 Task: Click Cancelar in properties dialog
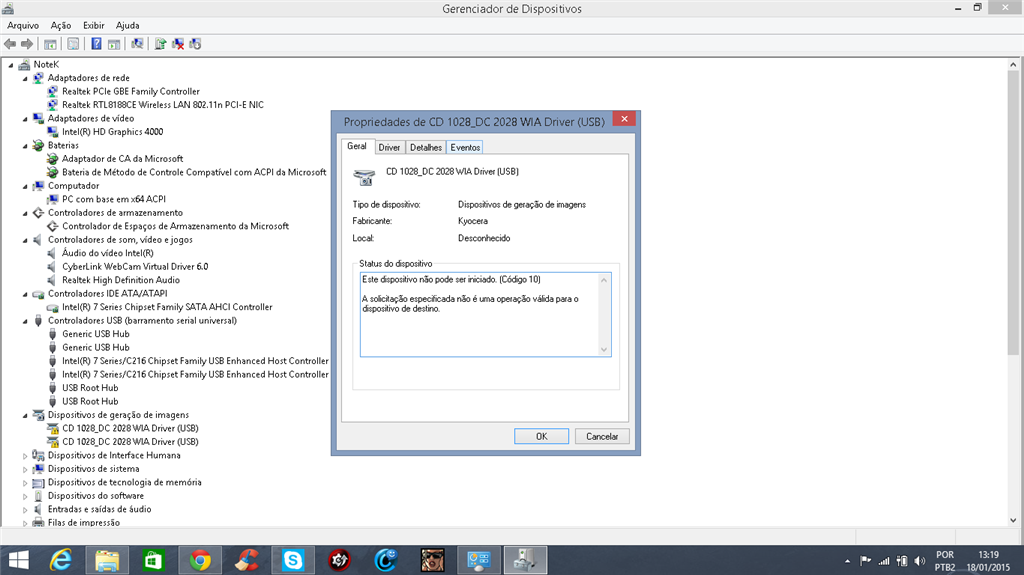[602, 436]
